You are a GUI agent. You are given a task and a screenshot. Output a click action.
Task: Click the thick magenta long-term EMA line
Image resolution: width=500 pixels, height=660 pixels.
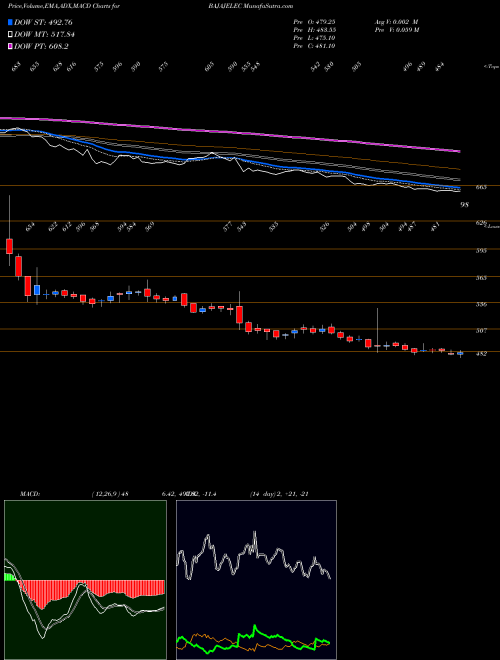(x=230, y=132)
